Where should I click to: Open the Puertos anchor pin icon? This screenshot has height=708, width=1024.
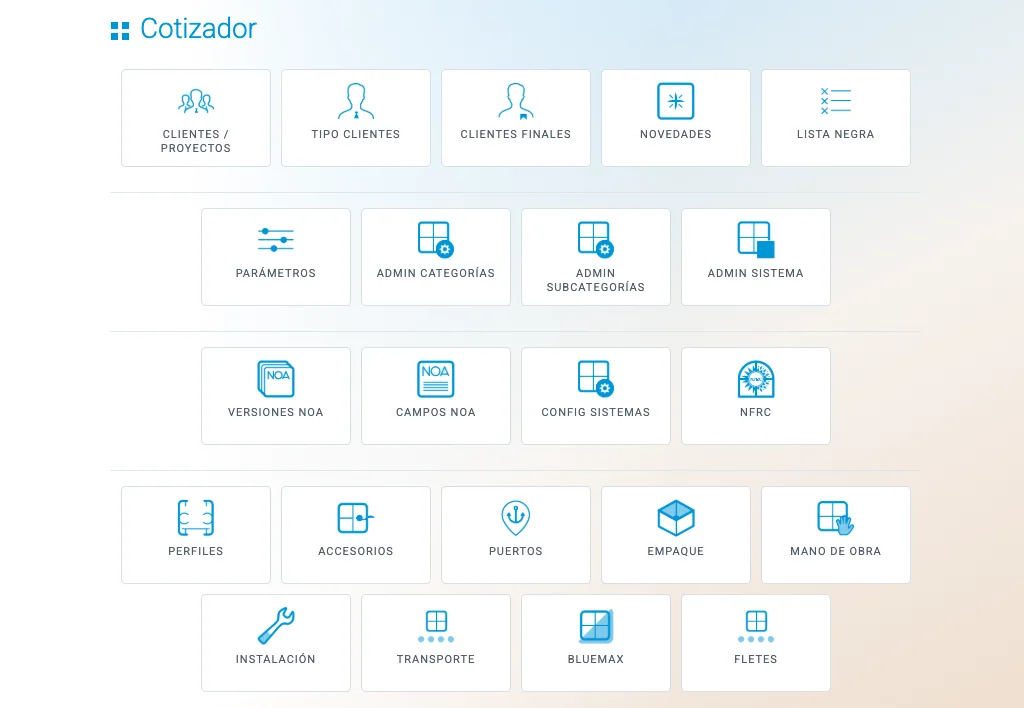point(516,518)
